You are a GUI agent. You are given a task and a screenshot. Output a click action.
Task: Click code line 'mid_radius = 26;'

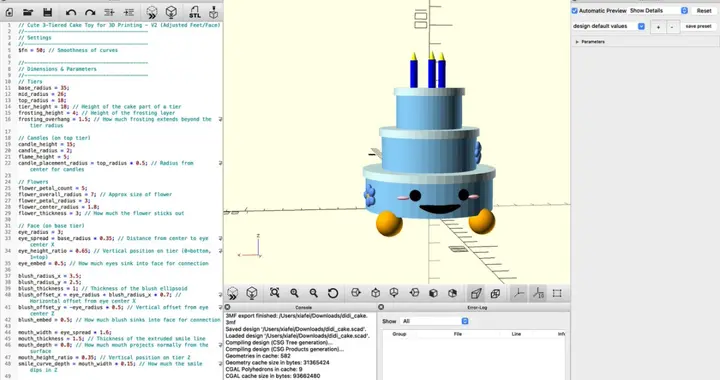pyautogui.click(x=42, y=94)
